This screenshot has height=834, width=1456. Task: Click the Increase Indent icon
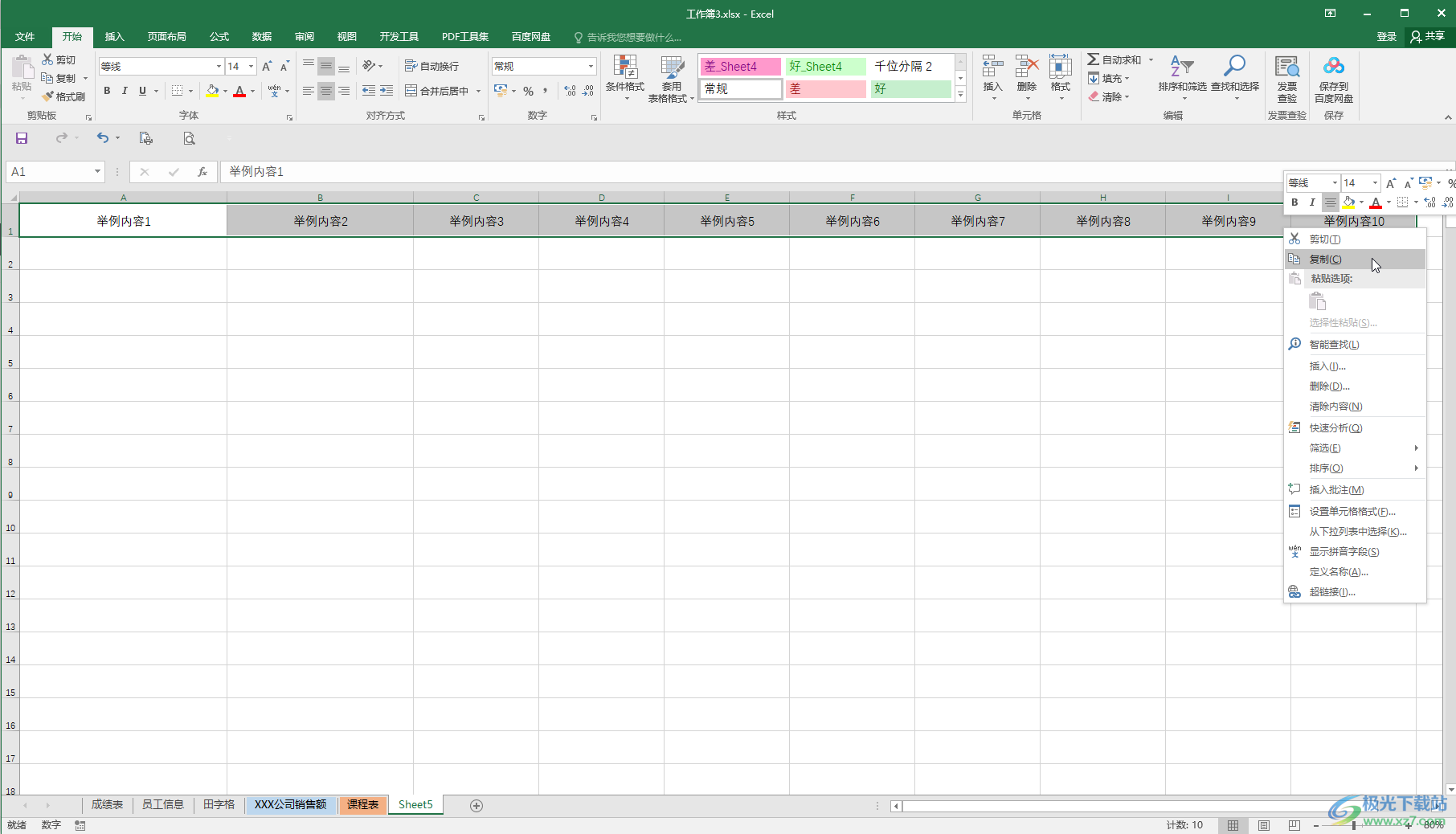pyautogui.click(x=386, y=91)
